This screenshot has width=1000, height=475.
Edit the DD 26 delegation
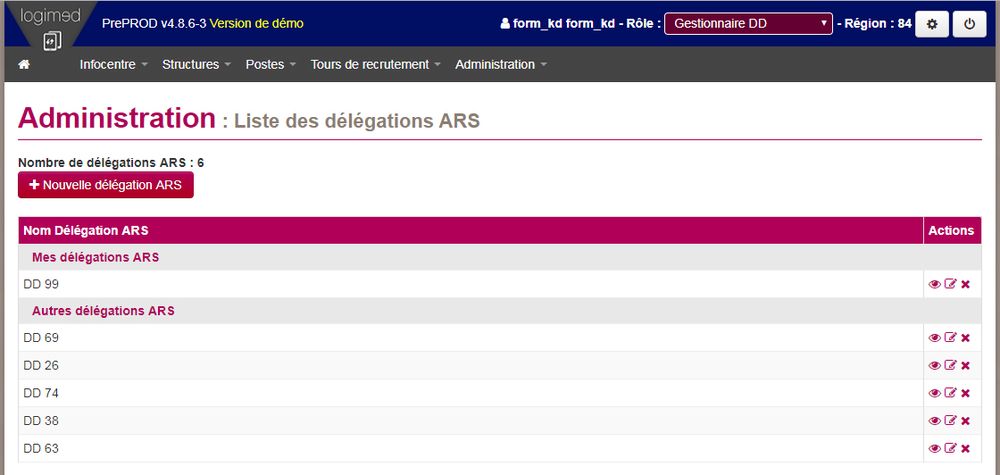point(950,365)
